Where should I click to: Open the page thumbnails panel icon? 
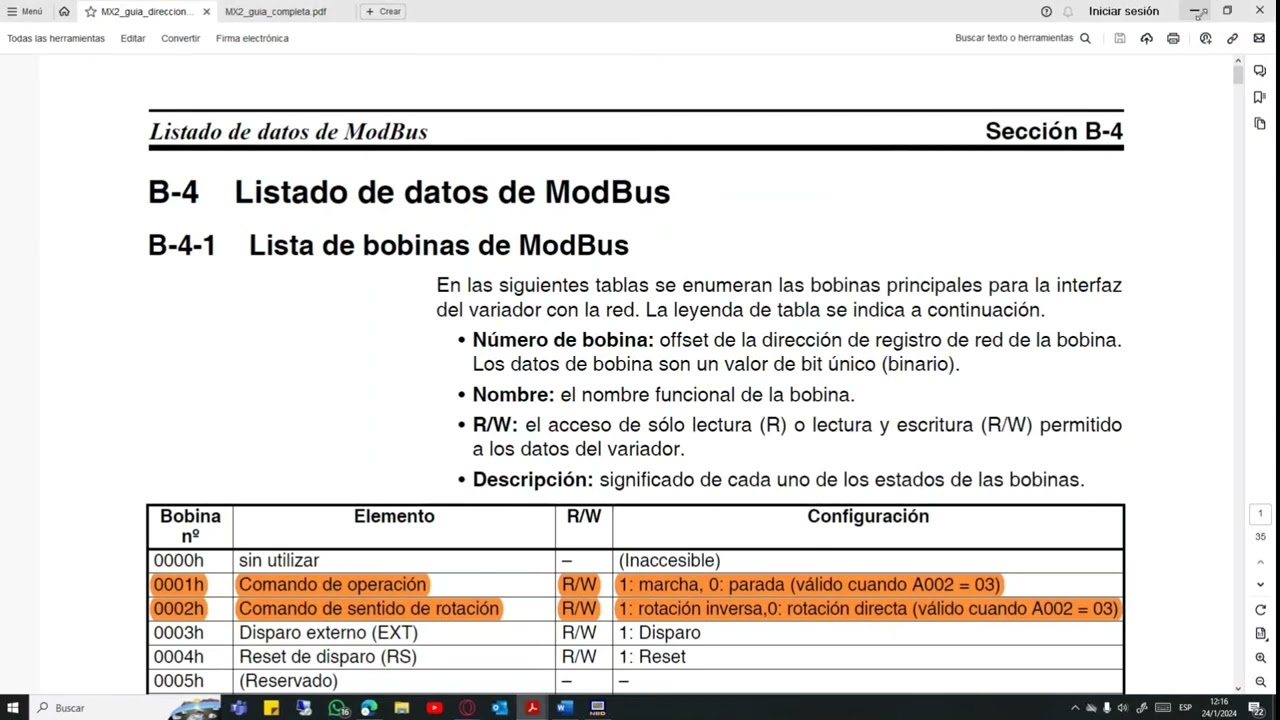pos(1260,123)
